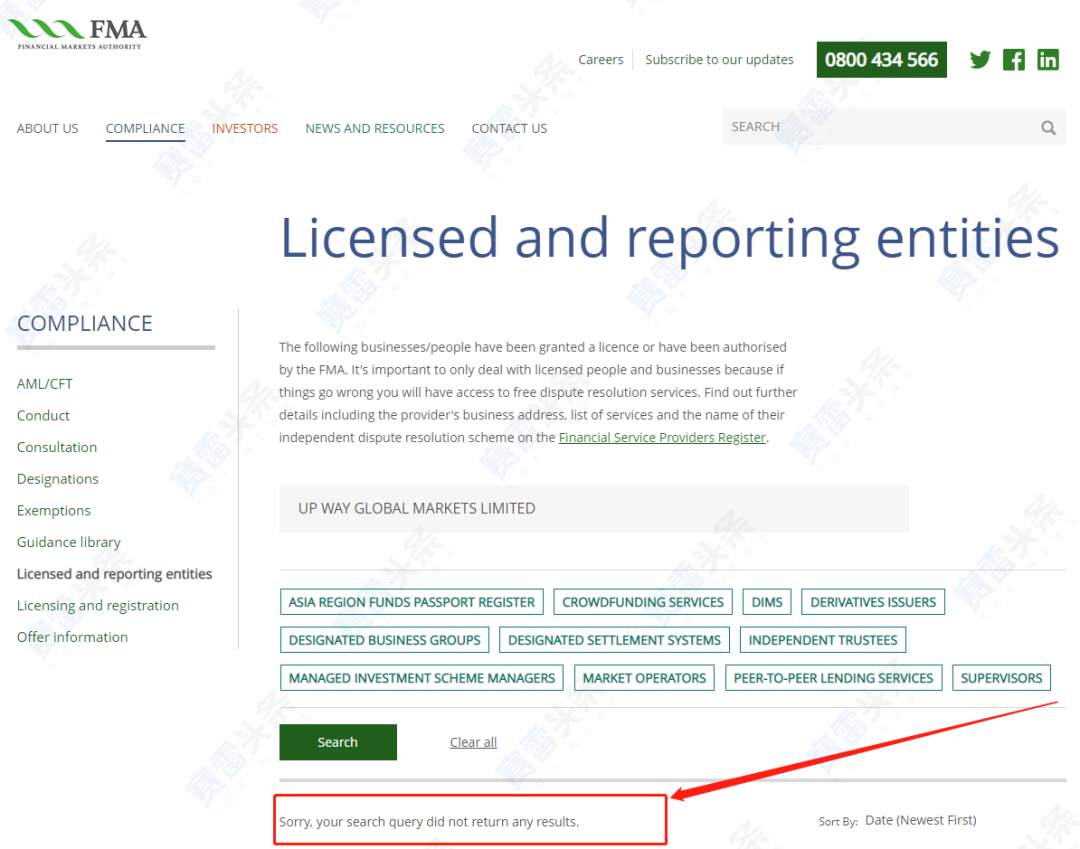Toggle the Supervisors filter
1080x849 pixels.
(x=1001, y=678)
